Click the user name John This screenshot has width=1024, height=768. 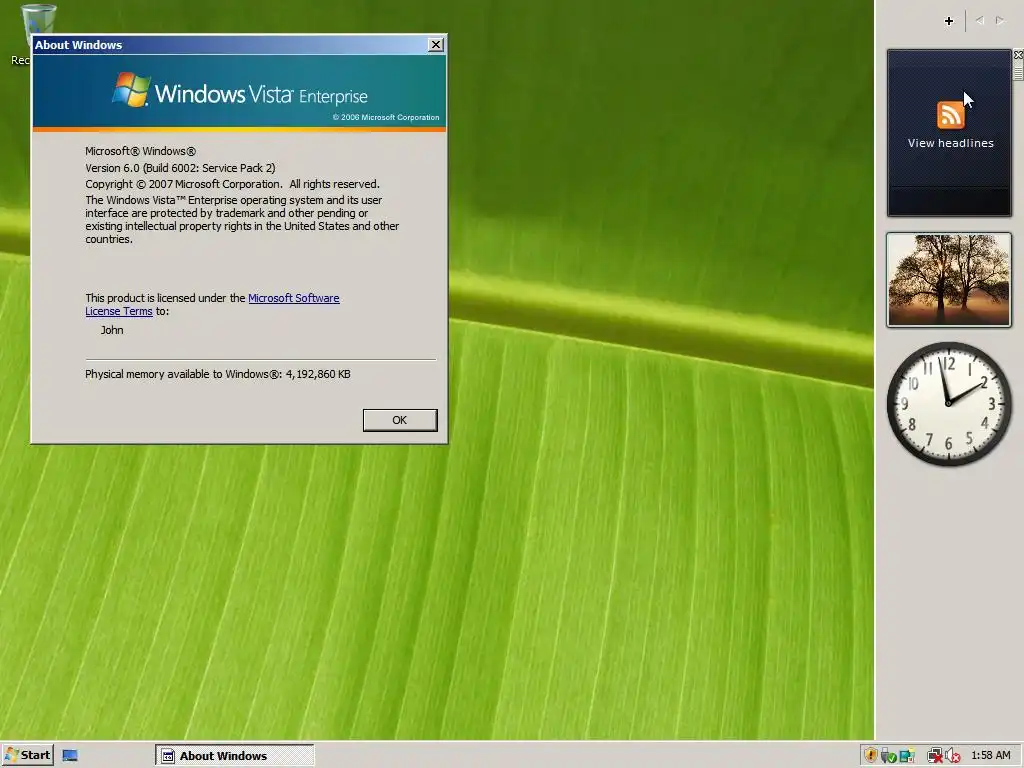112,330
